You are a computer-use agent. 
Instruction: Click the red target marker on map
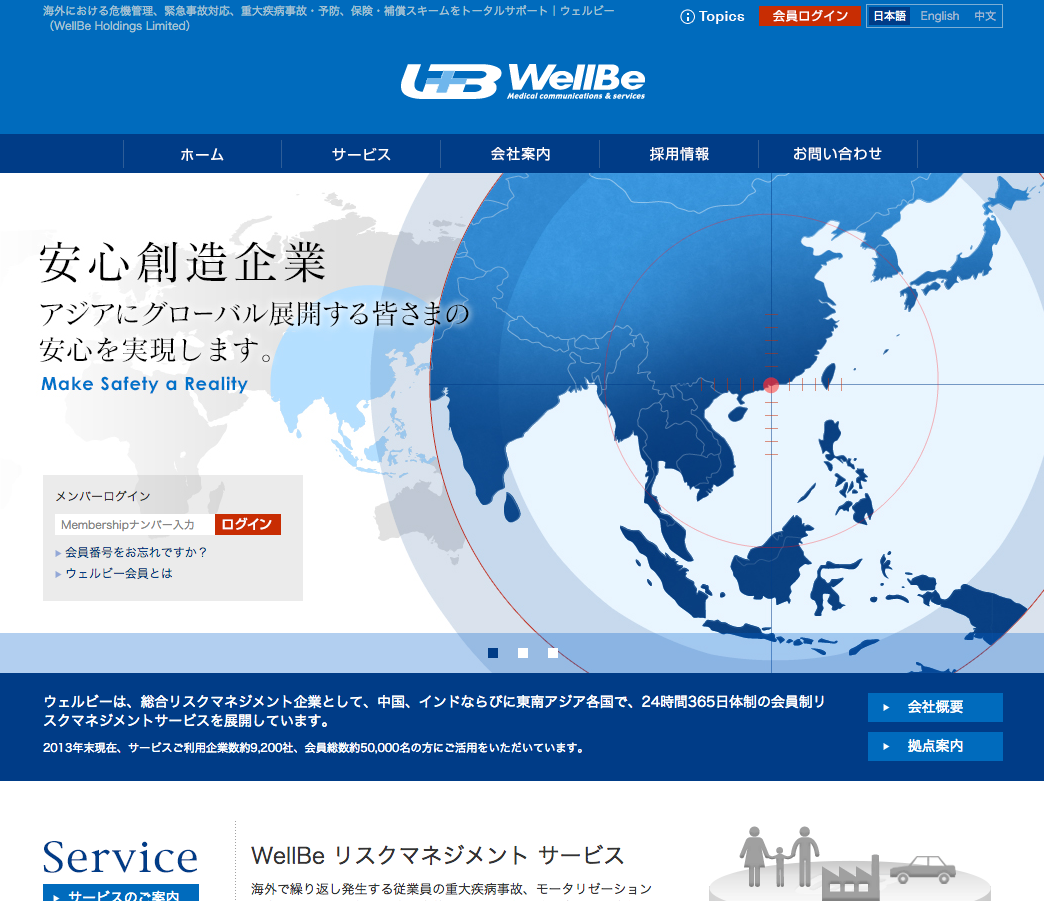point(771,385)
